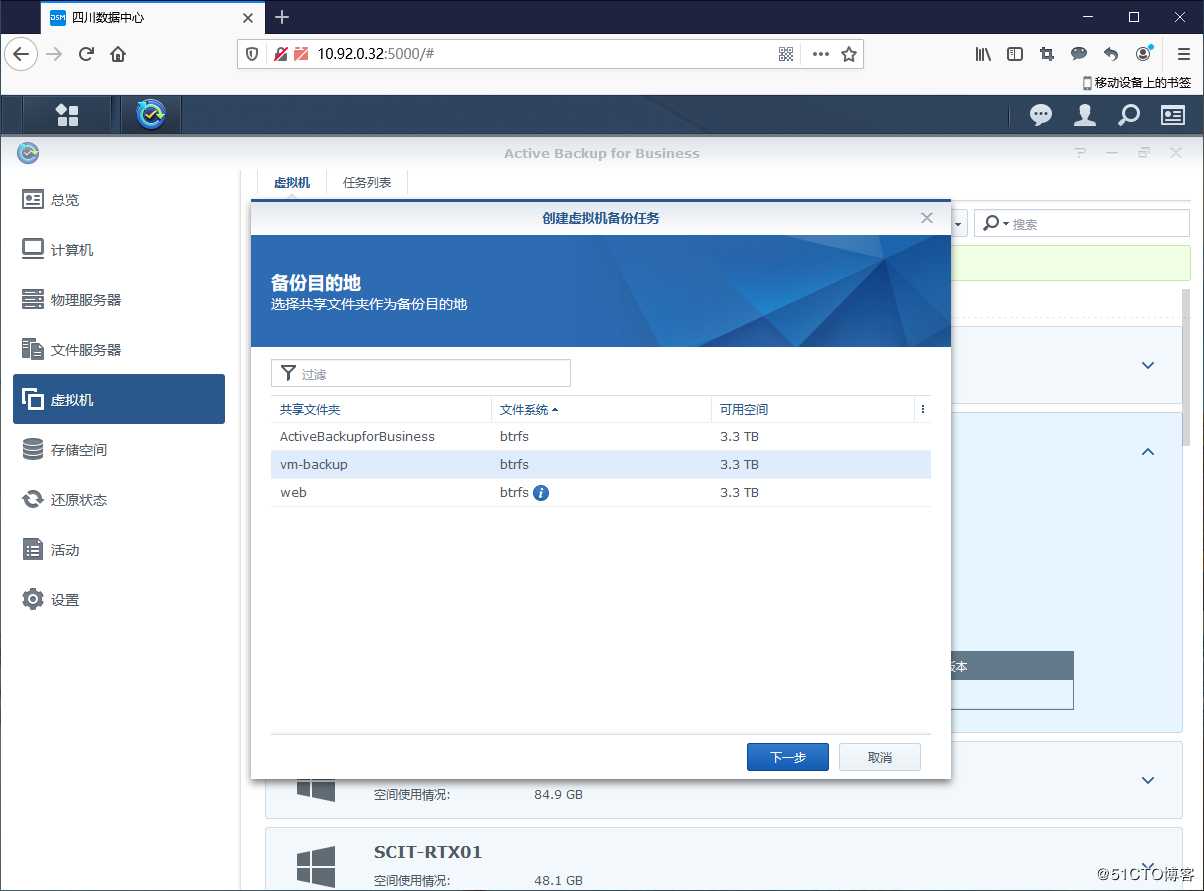The width and height of the screenshot is (1204, 891).
Task: Open the 设置 settings section
Action: (x=119, y=599)
